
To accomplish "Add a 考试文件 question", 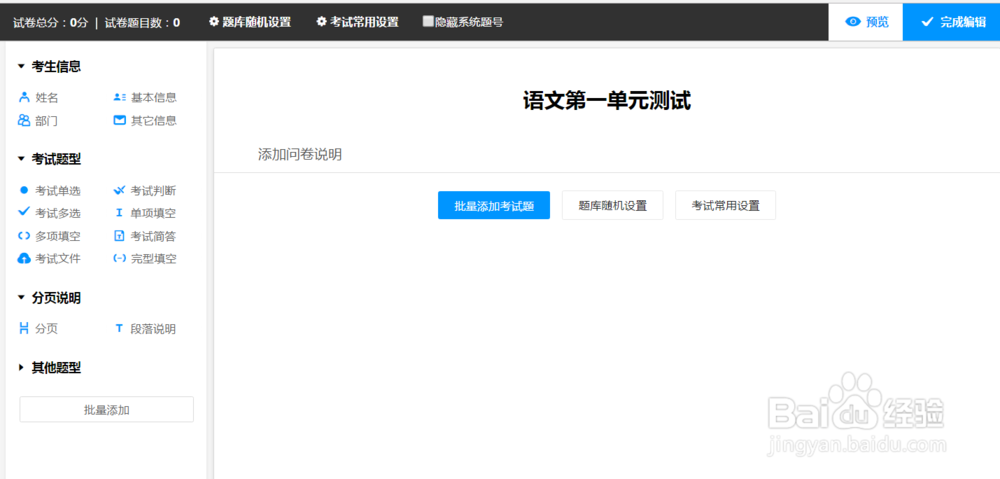I will coord(49,258).
